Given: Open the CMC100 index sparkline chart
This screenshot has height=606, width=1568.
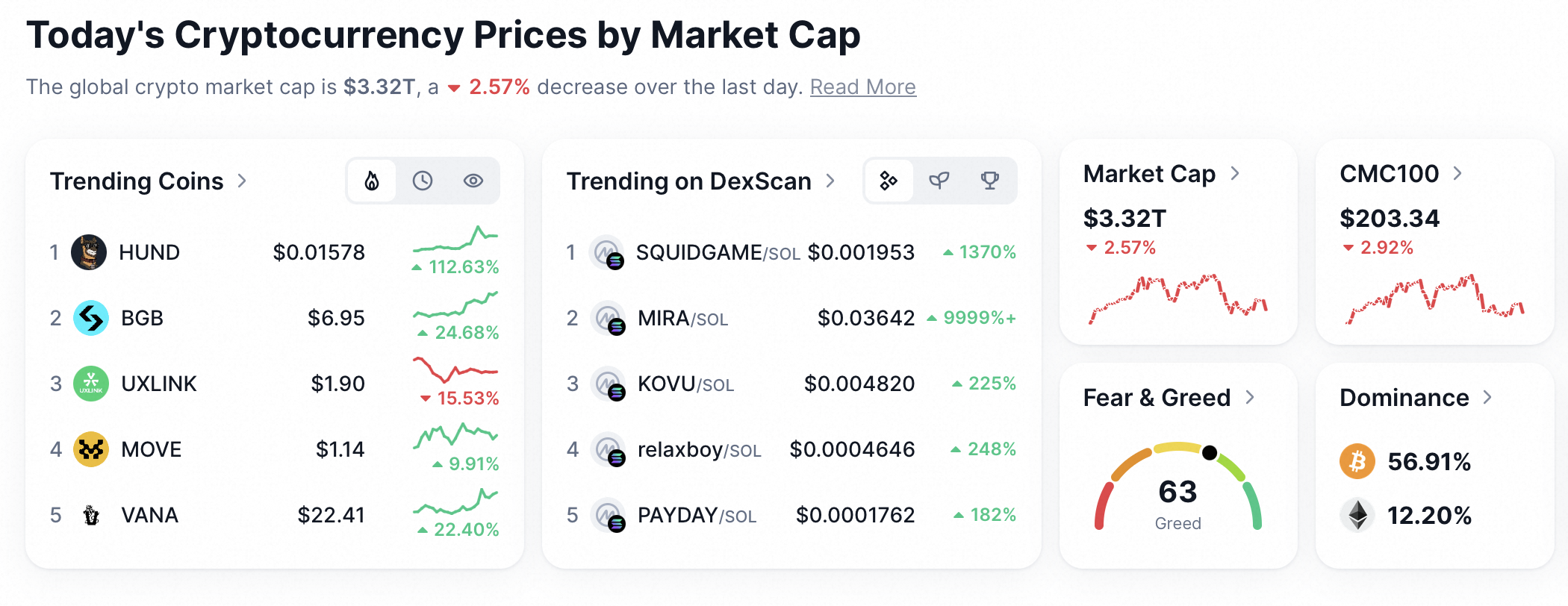Looking at the screenshot, I should pyautogui.click(x=1434, y=299).
